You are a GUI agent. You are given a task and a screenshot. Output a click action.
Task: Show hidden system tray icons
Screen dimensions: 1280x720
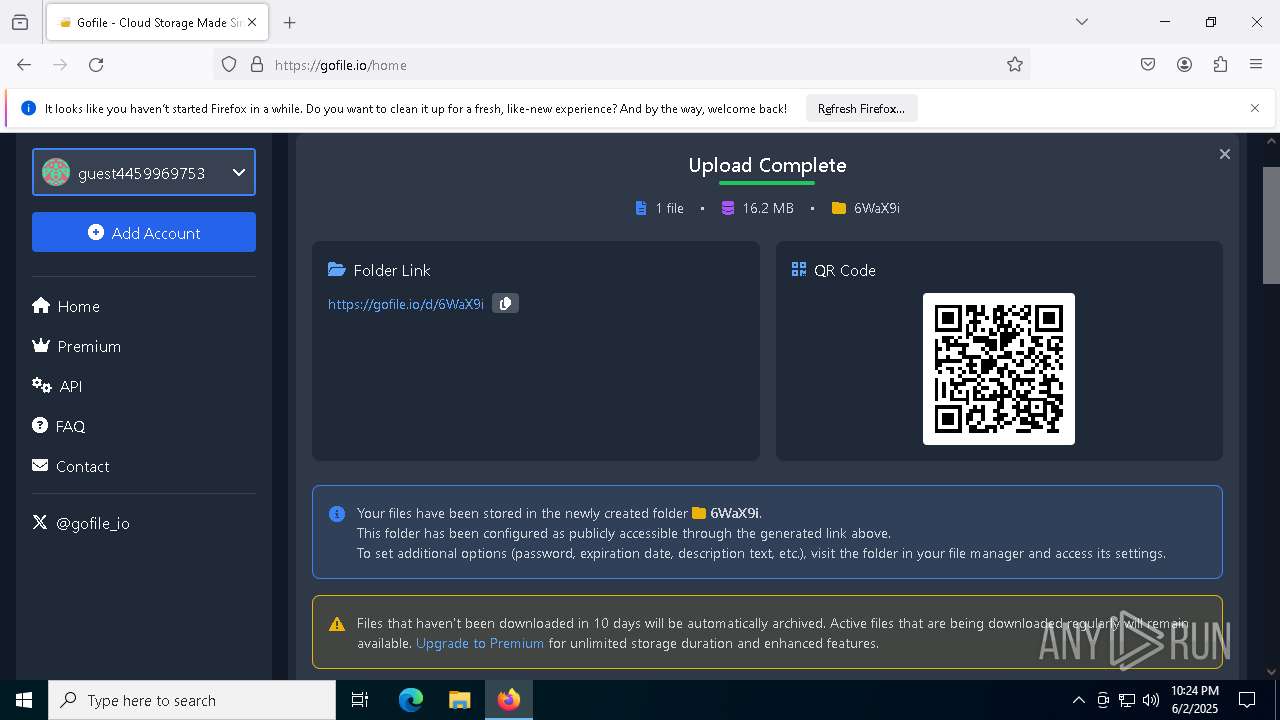point(1078,700)
